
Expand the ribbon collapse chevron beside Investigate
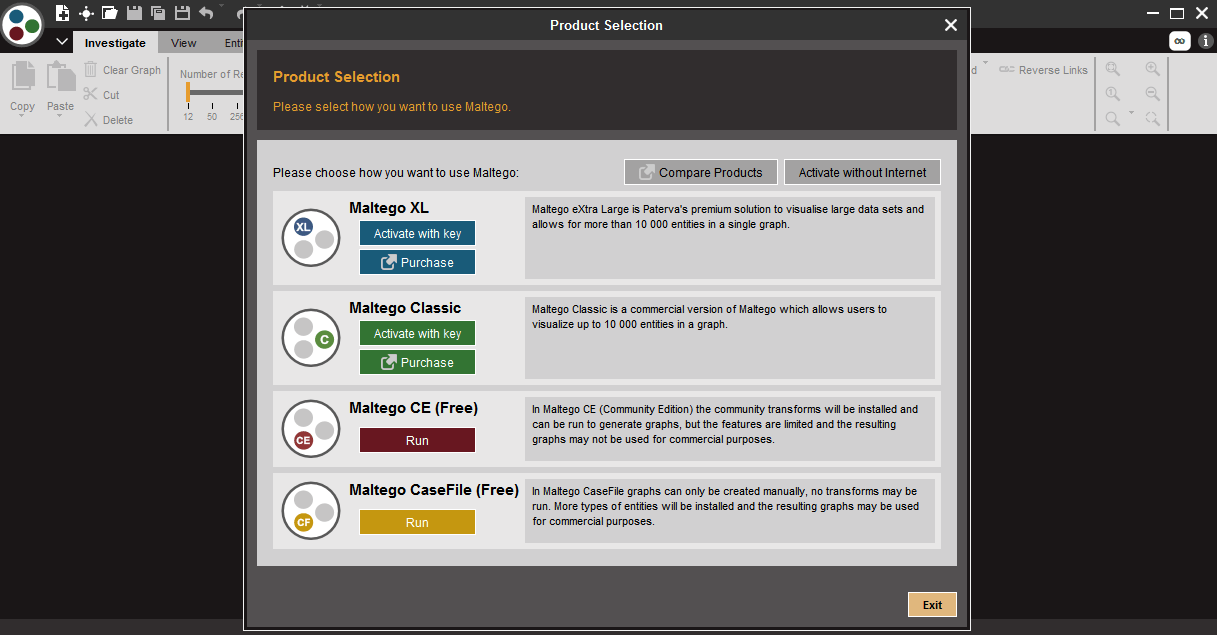(x=62, y=42)
